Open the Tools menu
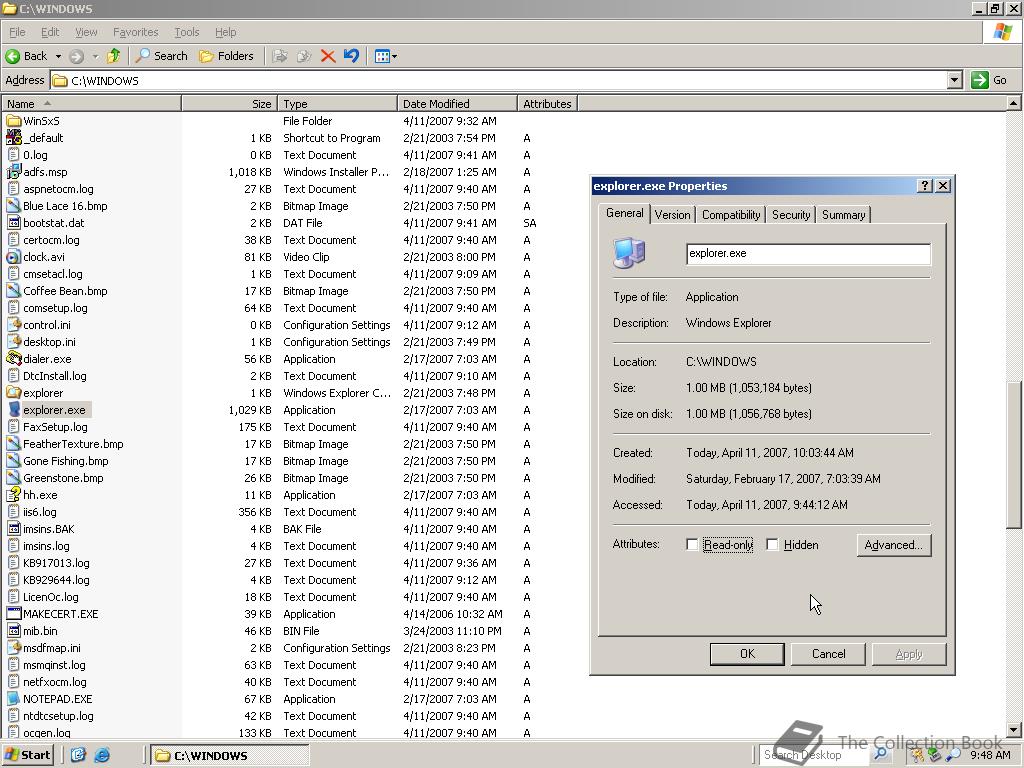Viewport: 1024px width, 768px height. [186, 32]
